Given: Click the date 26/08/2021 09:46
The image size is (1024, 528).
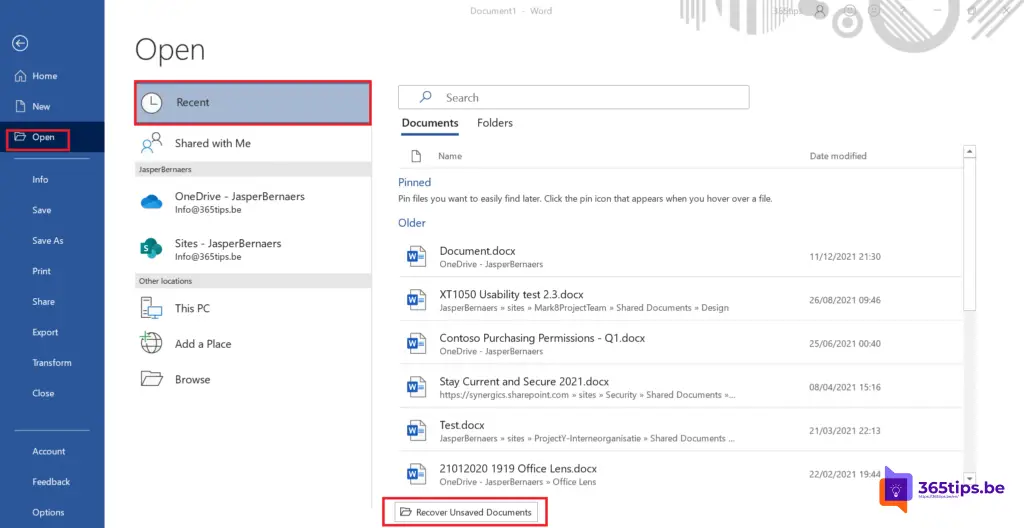Looking at the screenshot, I should point(845,301).
